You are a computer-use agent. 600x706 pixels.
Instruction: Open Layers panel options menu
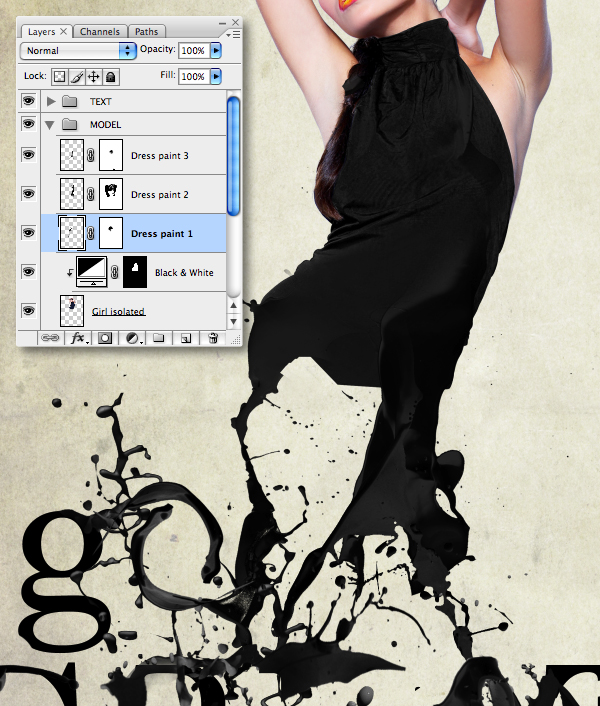[233, 34]
